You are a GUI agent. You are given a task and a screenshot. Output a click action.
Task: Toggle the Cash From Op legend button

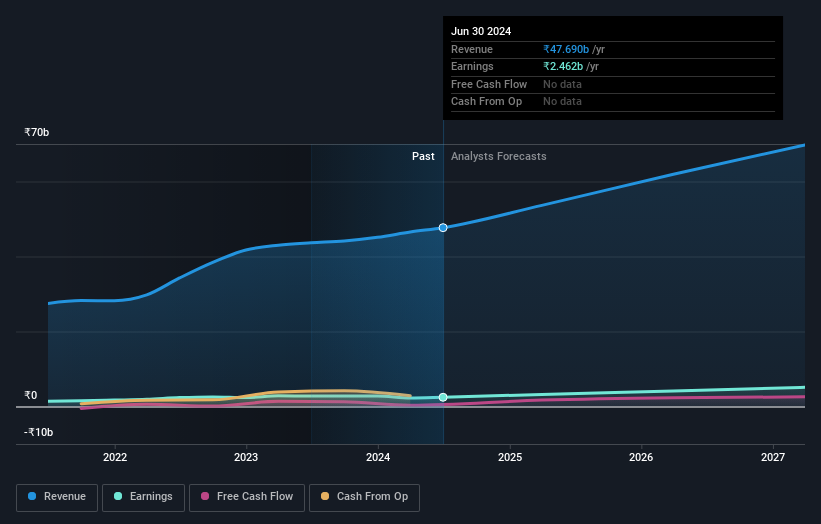coord(364,497)
